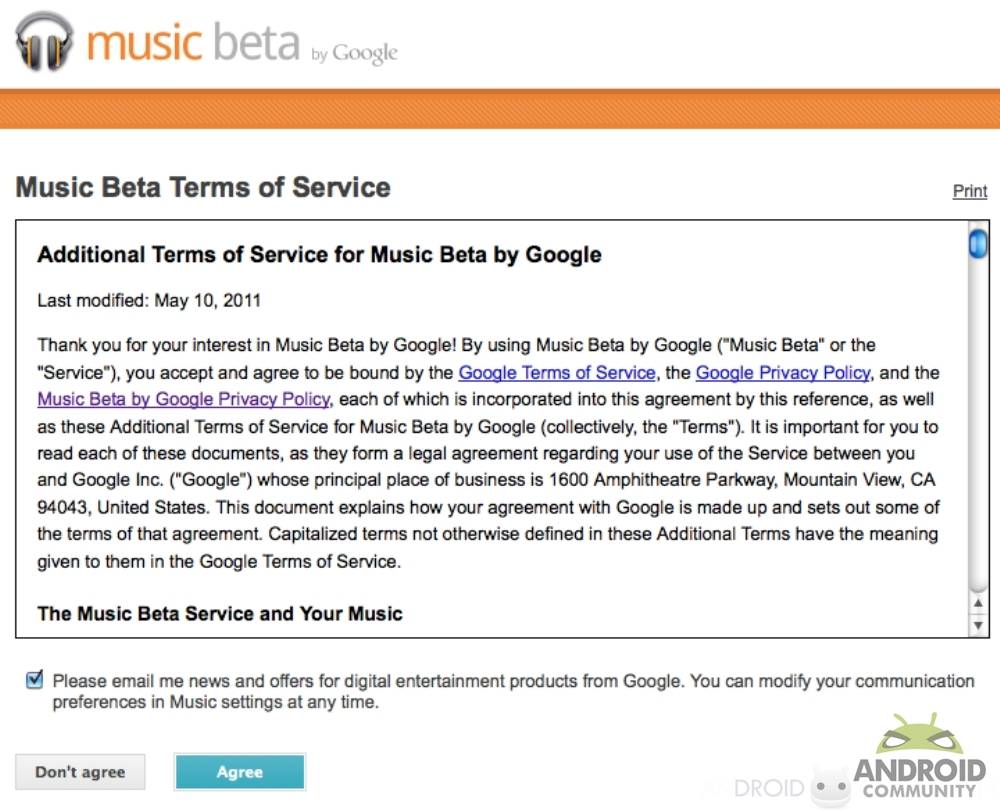
Task: Open the Google Terms of Service link
Action: coord(557,372)
